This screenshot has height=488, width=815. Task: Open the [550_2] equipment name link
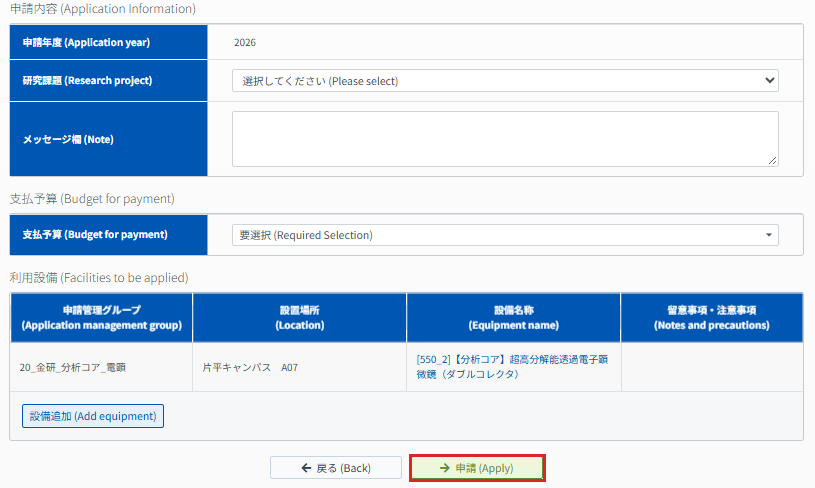point(512,367)
